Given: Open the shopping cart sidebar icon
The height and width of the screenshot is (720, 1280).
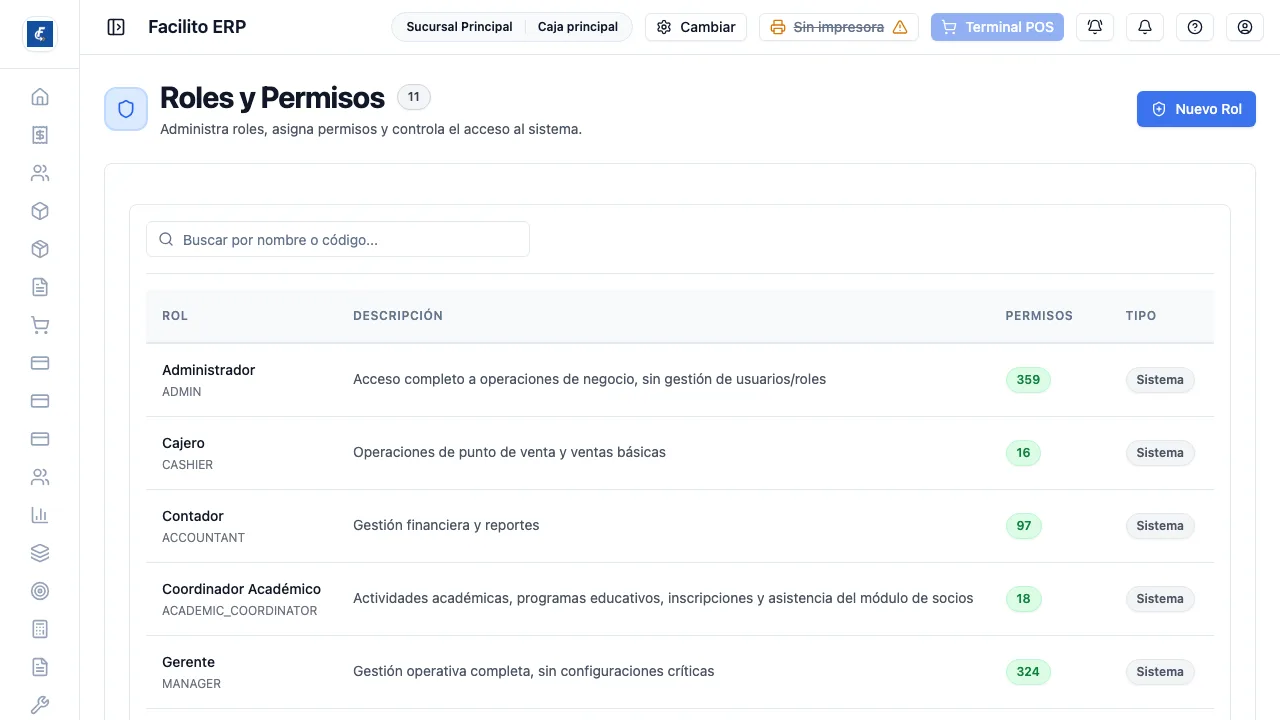Looking at the screenshot, I should tap(40, 325).
